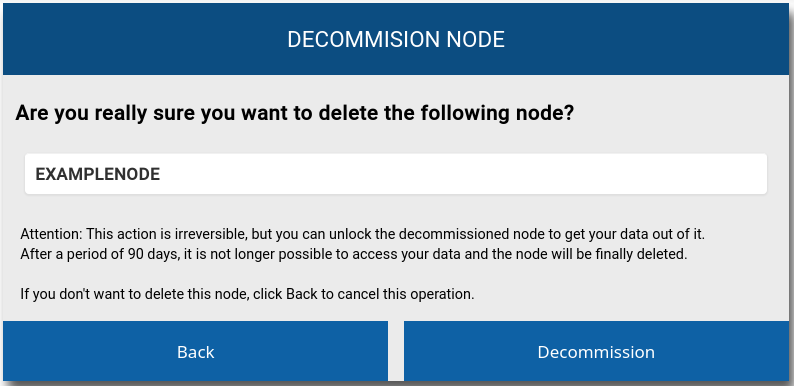Click the Back button to cancel

tap(195, 351)
